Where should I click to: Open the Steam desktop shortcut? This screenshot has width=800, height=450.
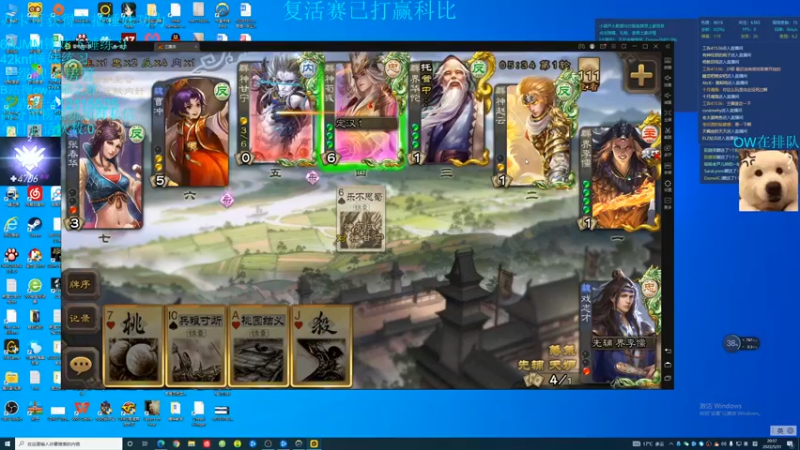pos(35,227)
